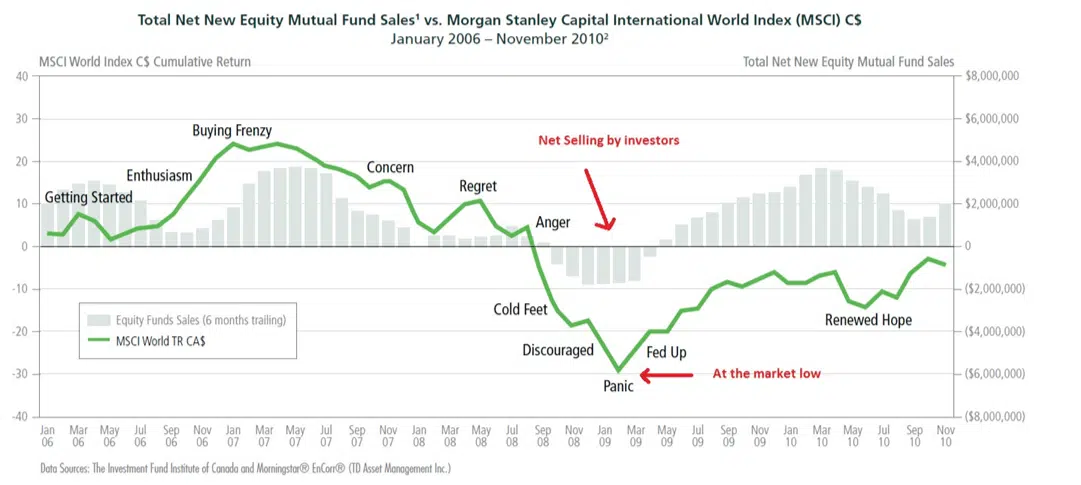Click the $8,000,000 right axis label
The width and height of the screenshot is (1081, 485).
pos(989,77)
